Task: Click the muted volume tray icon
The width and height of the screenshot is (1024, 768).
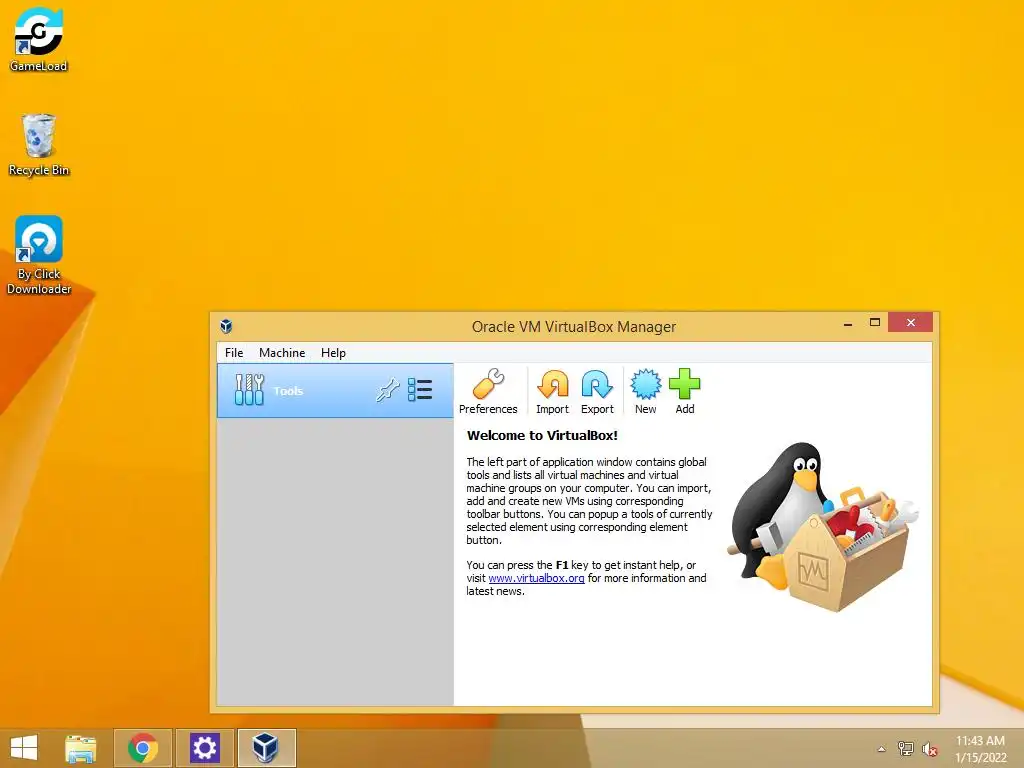Action: [x=929, y=749]
